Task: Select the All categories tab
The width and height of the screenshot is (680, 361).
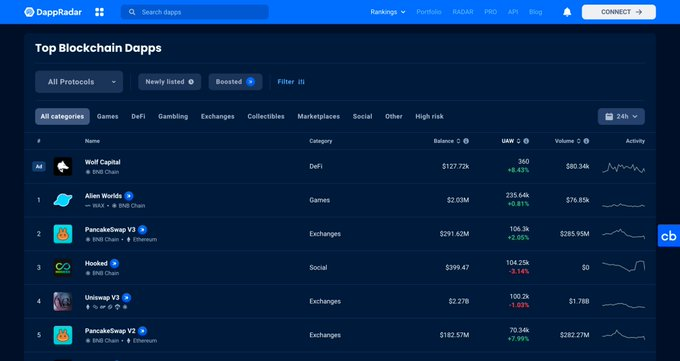Action: point(62,116)
